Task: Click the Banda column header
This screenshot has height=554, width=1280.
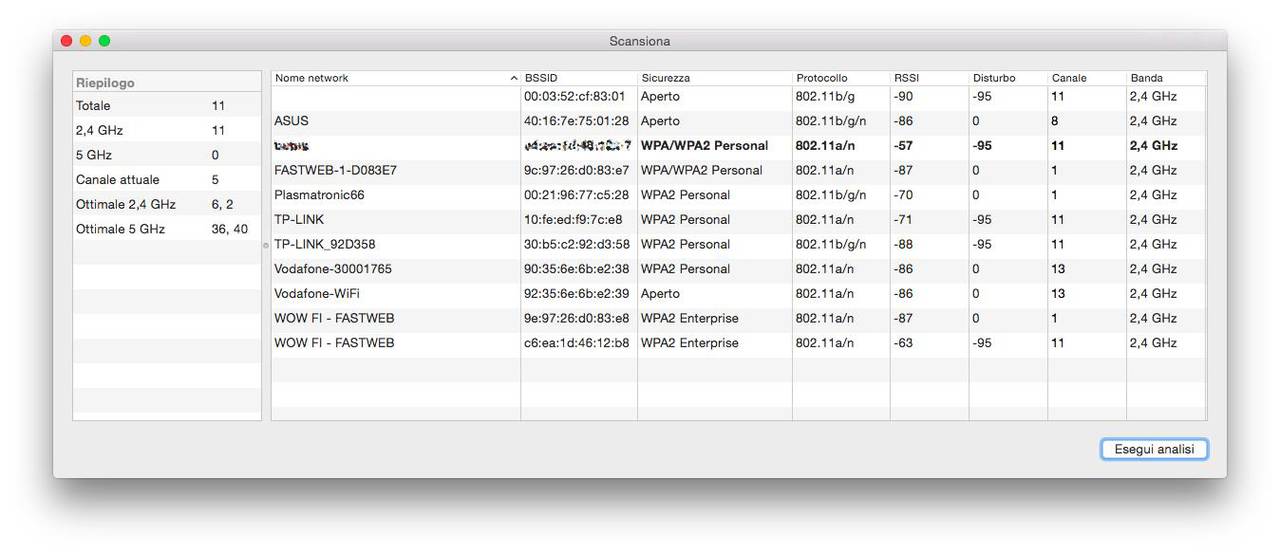Action: (x=1165, y=78)
